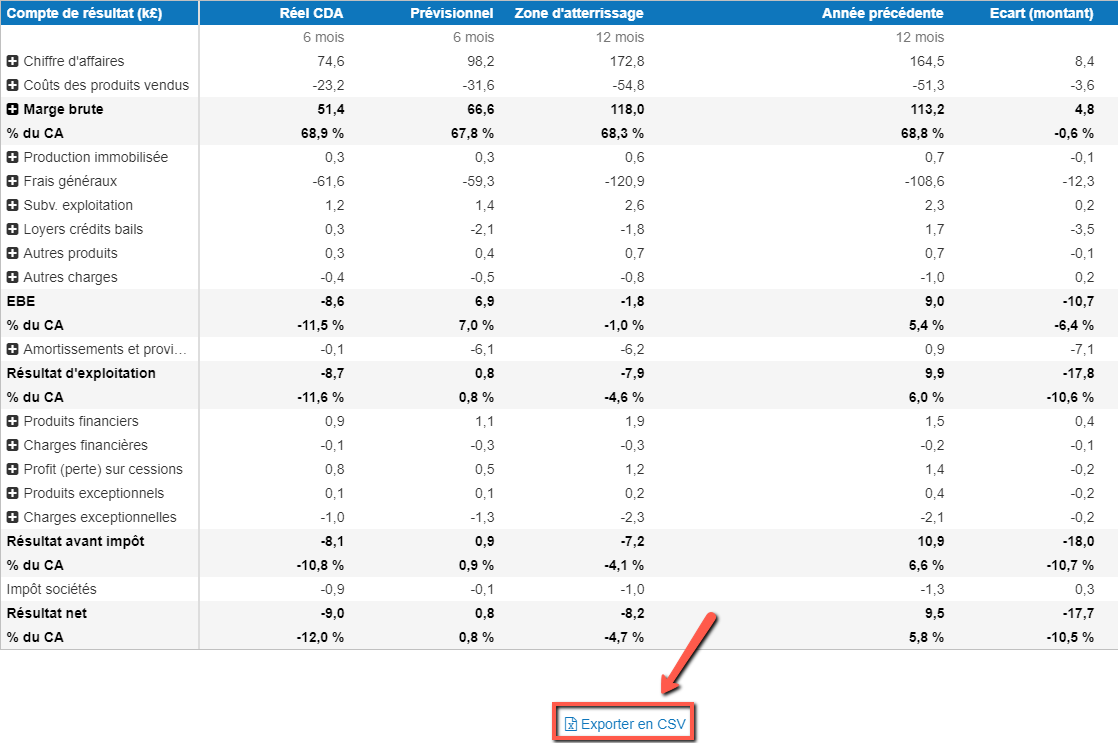Click the Ecart (montant) column header
The image size is (1118, 743).
pos(1042,13)
